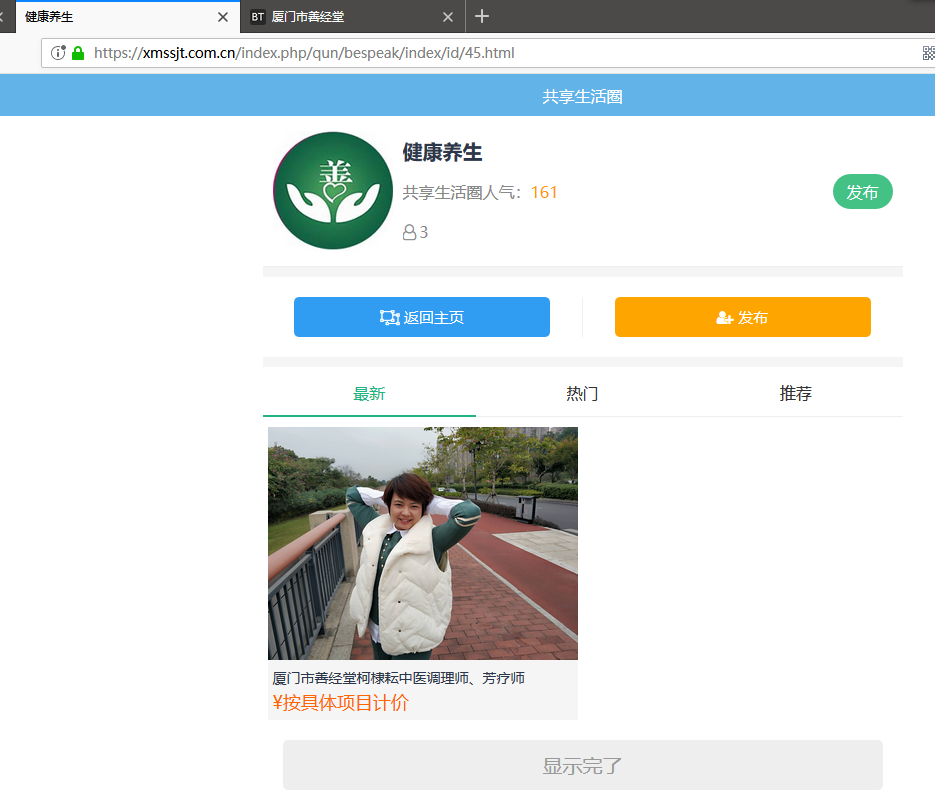Screen dimensions: 935x808
Task: Open the 推荐 tab
Action: [795, 394]
